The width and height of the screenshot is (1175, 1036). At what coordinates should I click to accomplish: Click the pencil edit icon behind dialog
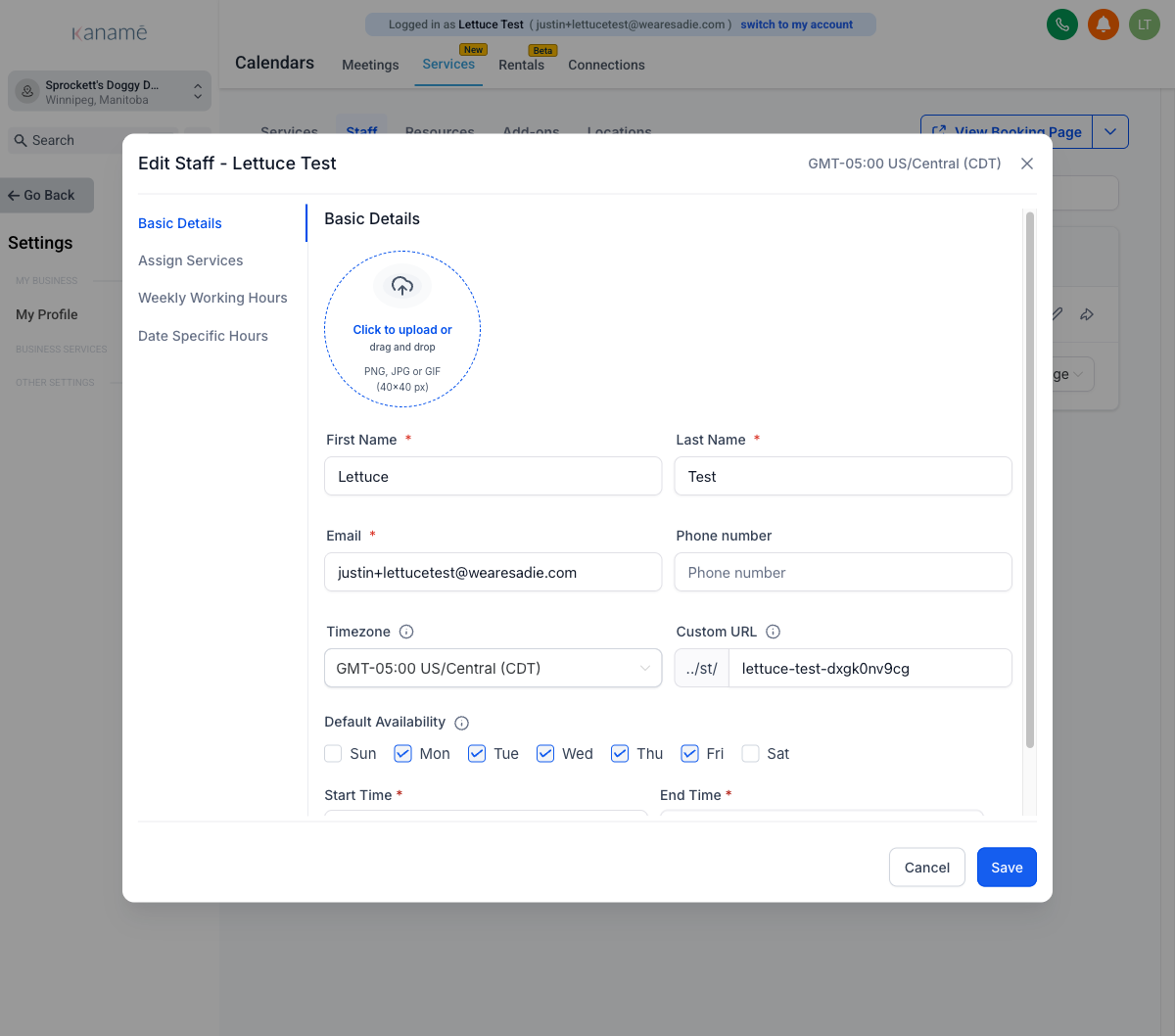pos(1057,314)
